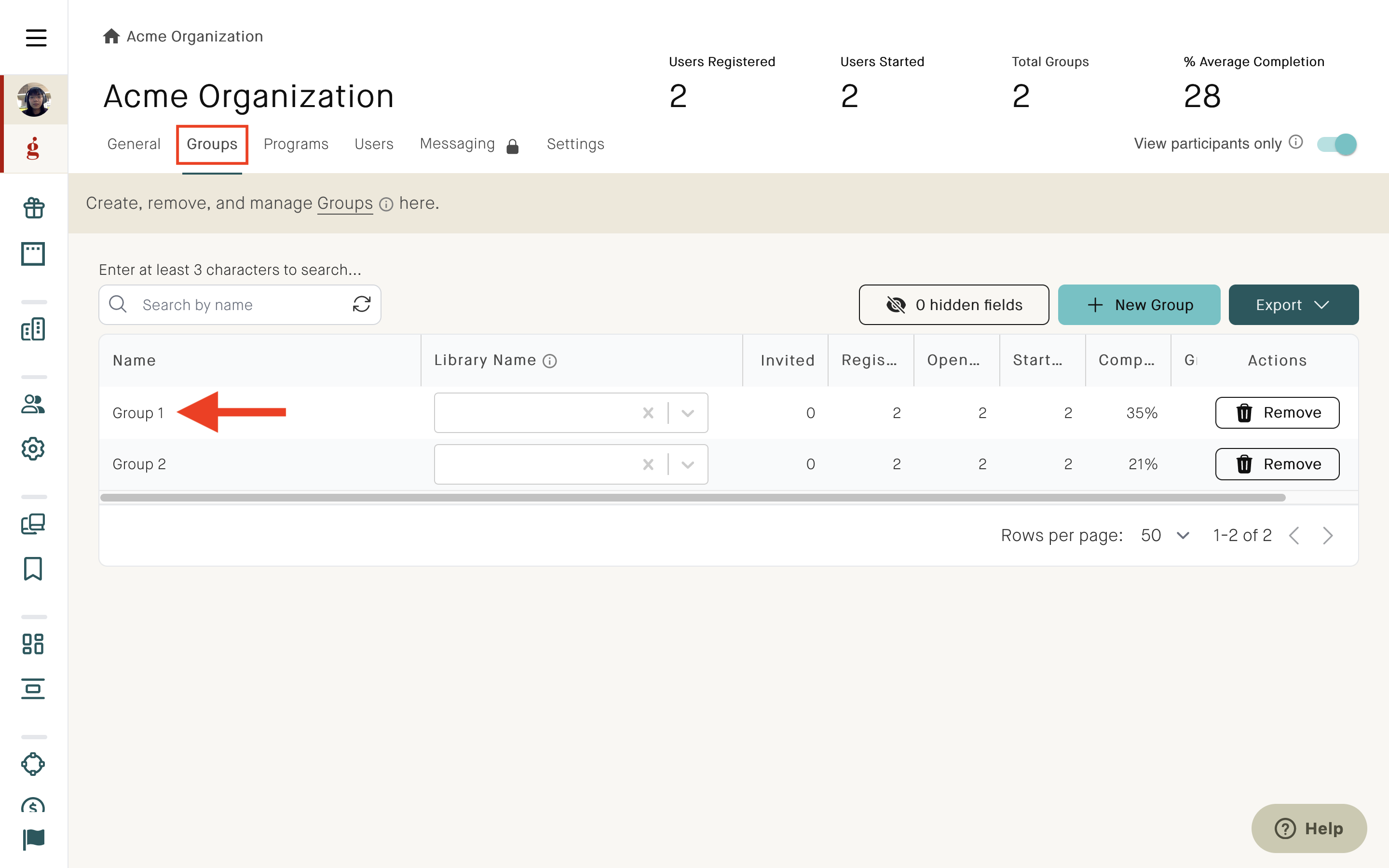
Task: Click the user profile avatar
Action: tap(34, 99)
